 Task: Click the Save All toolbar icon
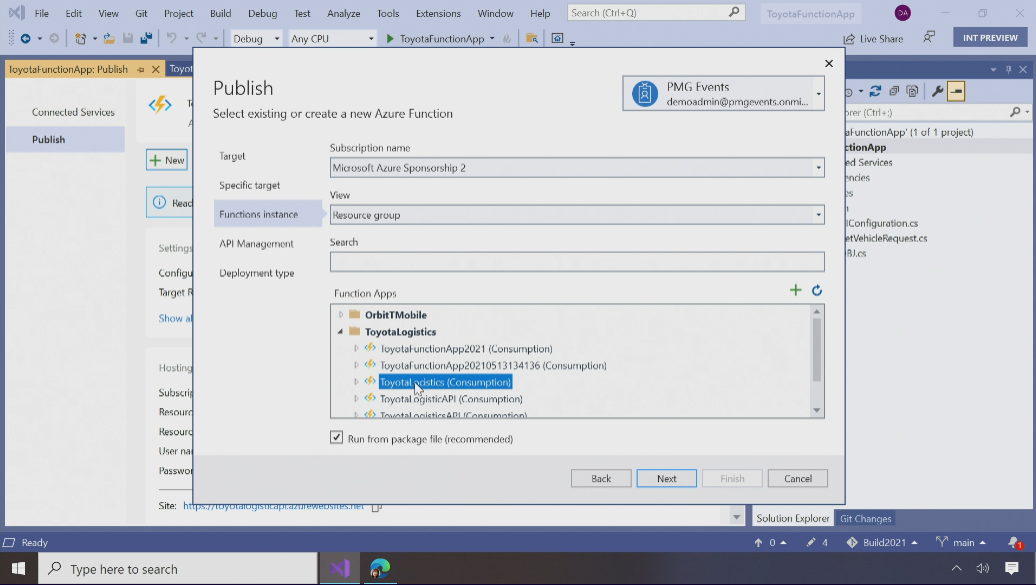pos(146,39)
